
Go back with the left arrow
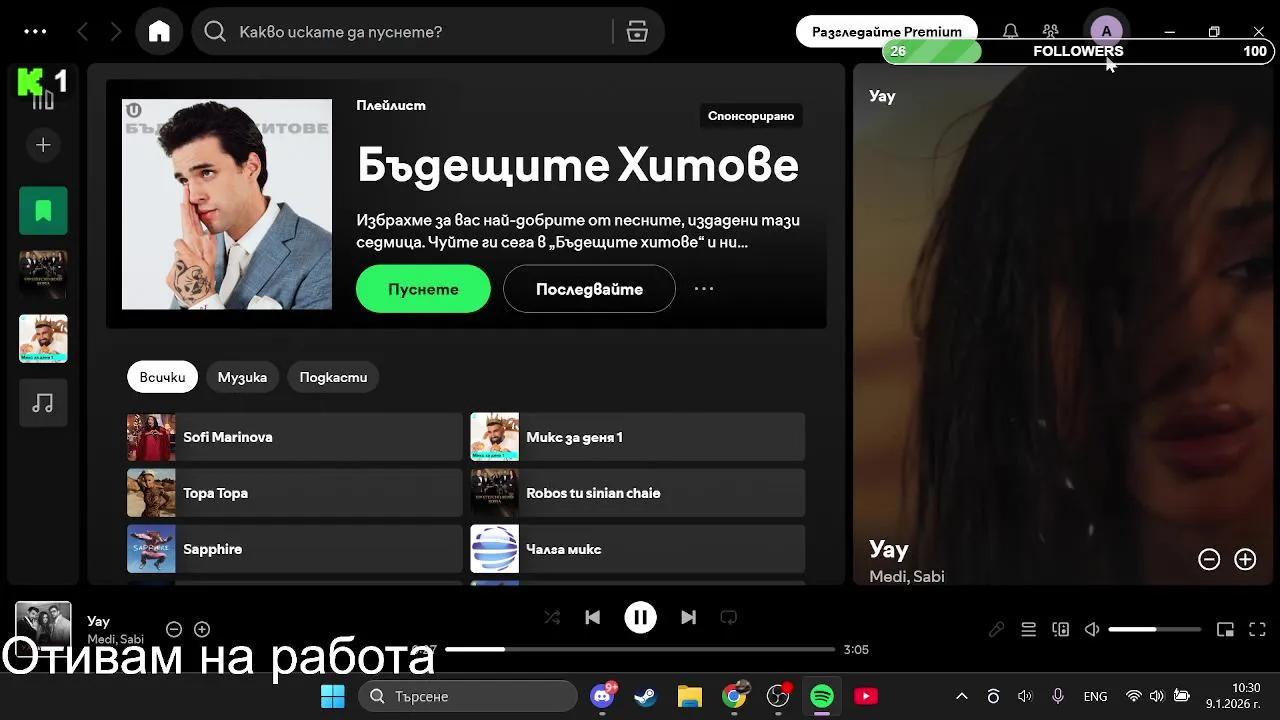(83, 32)
